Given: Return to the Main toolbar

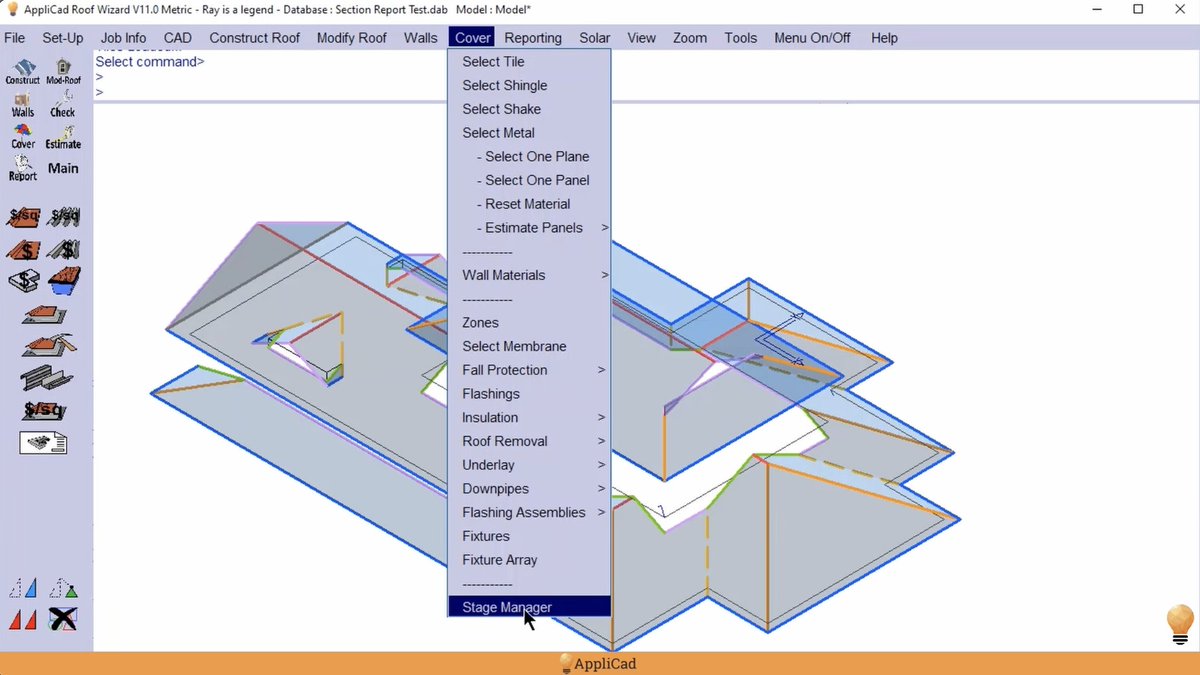Looking at the screenshot, I should pyautogui.click(x=63, y=168).
